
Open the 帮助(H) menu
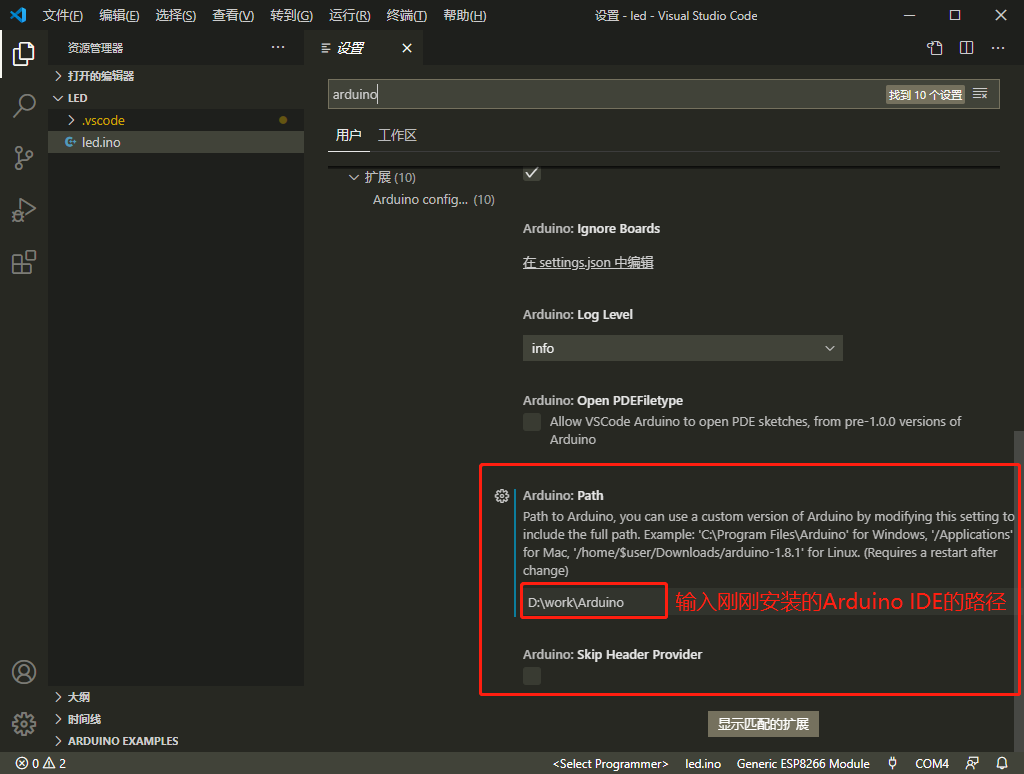pos(464,15)
